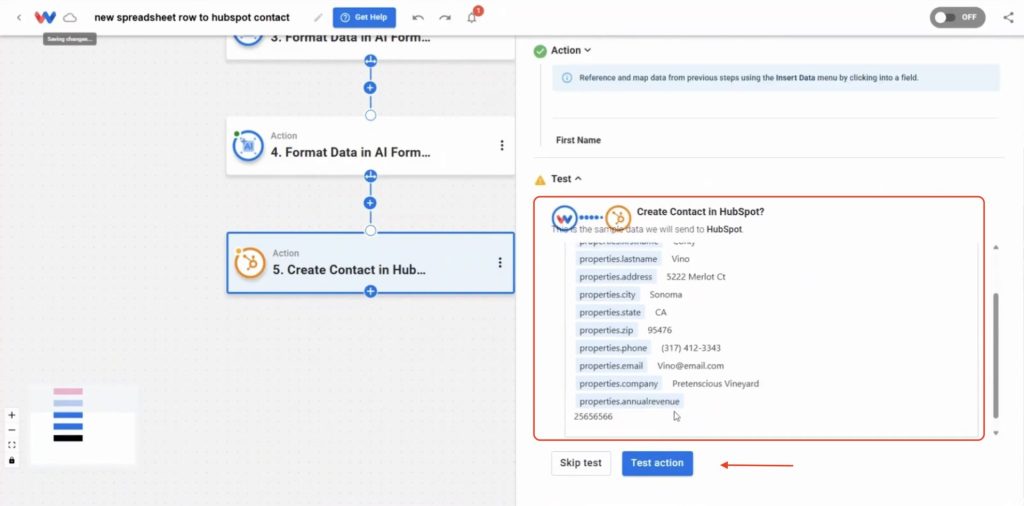1024x506 pixels.
Task: Go back using the left chevron arrow
Action: tap(18, 18)
